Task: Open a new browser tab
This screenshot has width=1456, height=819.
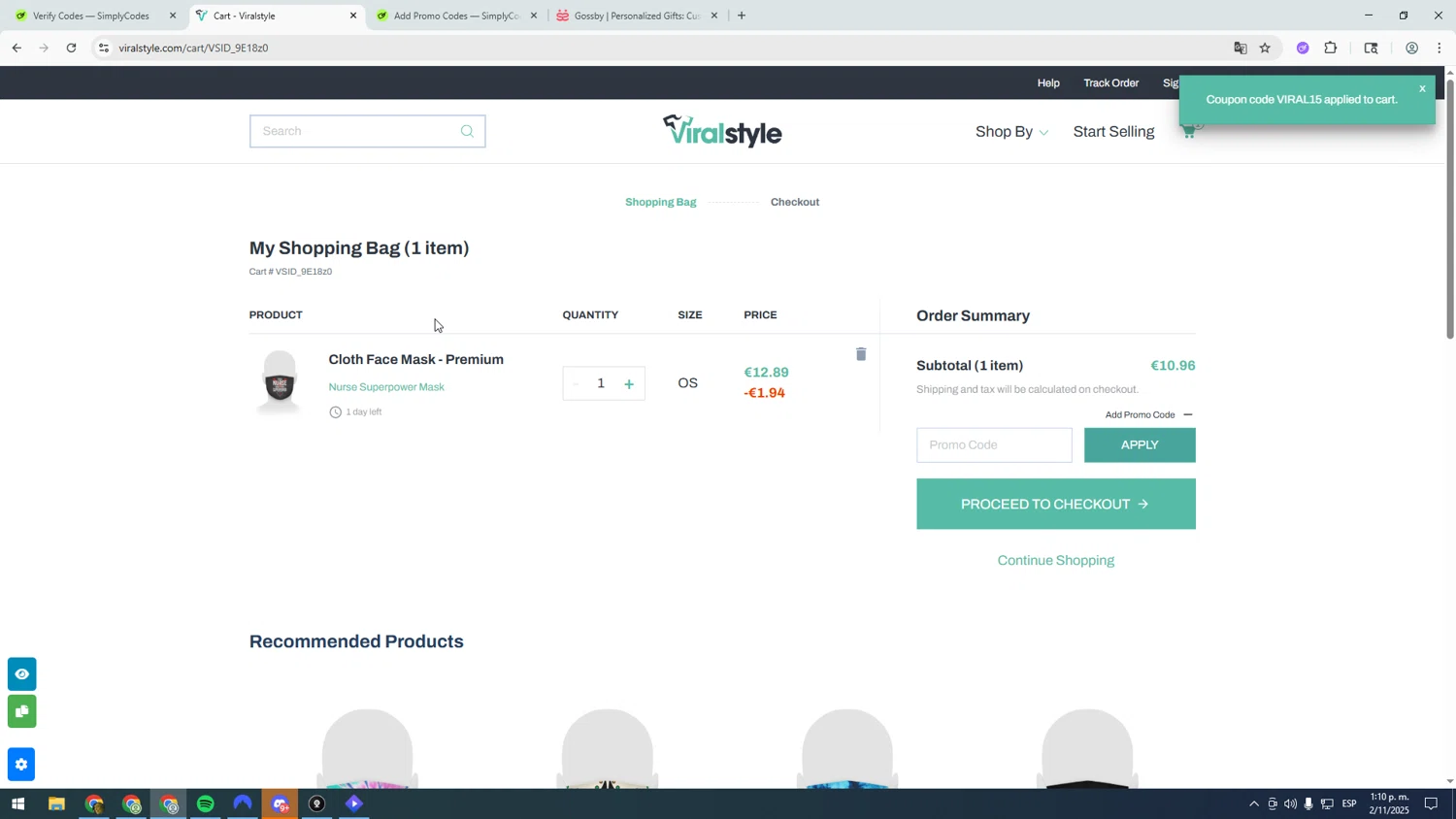Action: pos(742,16)
